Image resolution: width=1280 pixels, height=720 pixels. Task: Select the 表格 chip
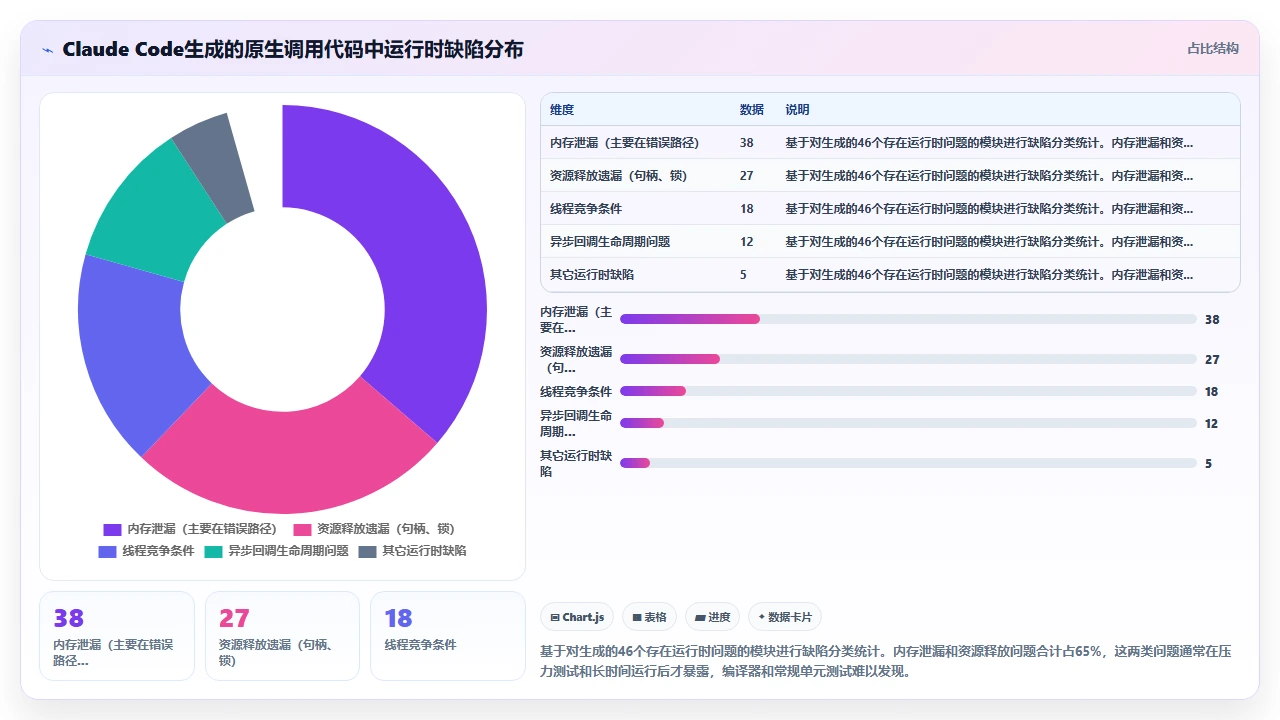(649, 617)
